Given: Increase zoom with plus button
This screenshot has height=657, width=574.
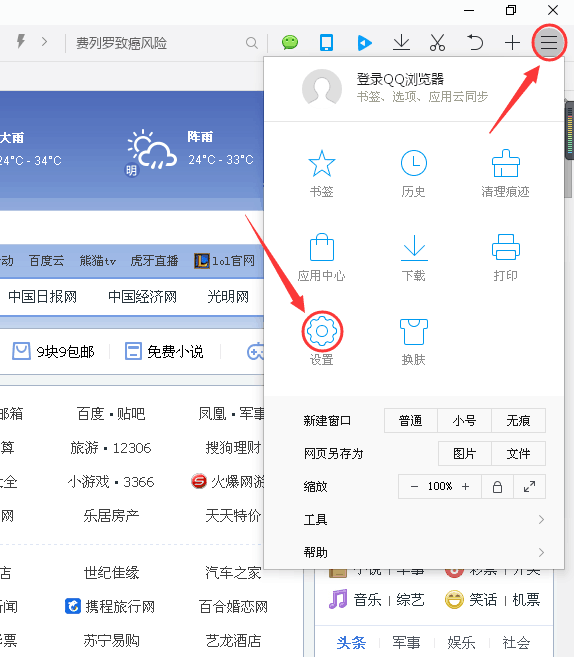Looking at the screenshot, I should 465,486.
